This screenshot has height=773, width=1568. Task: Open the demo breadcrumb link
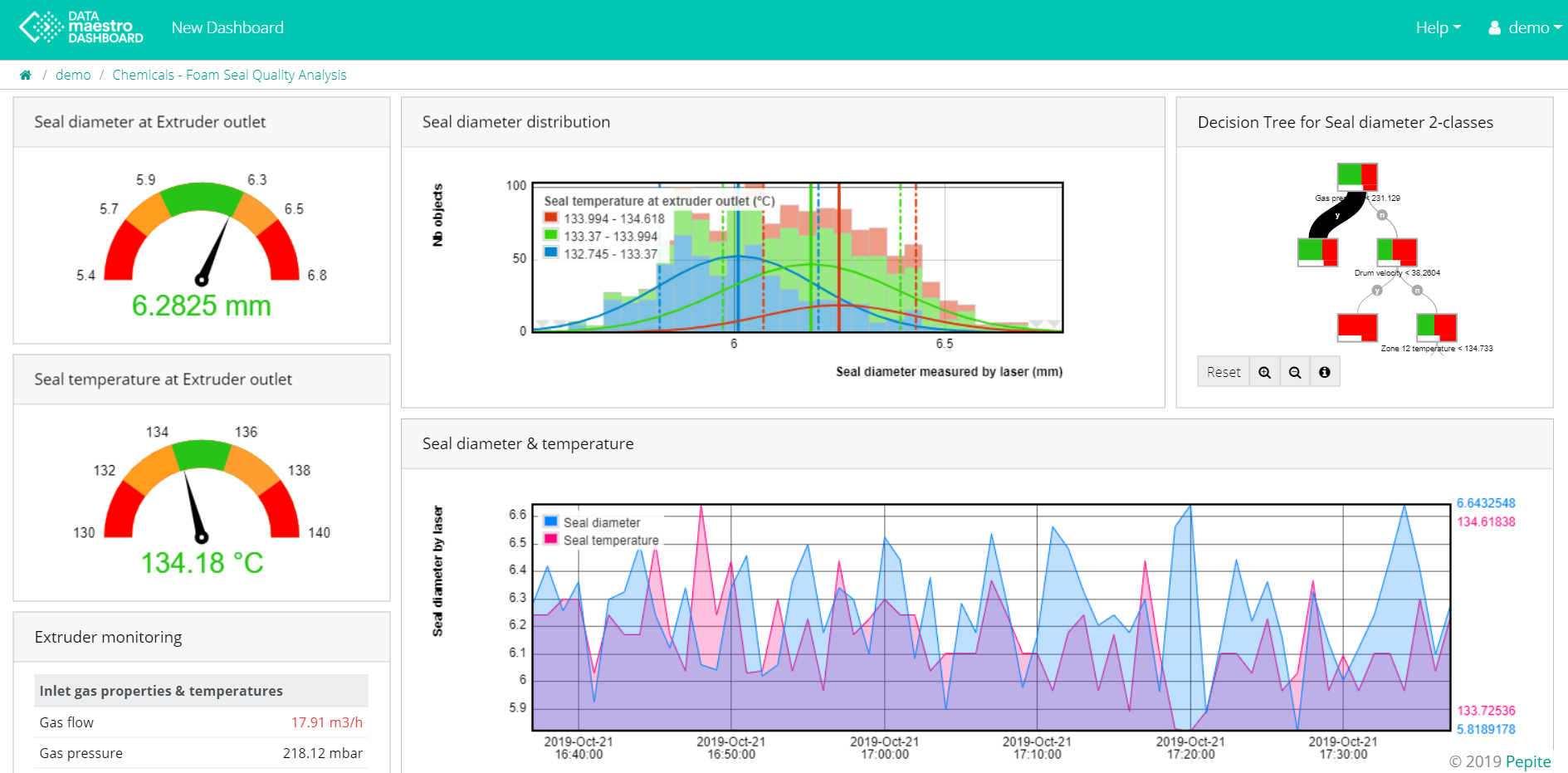point(73,75)
